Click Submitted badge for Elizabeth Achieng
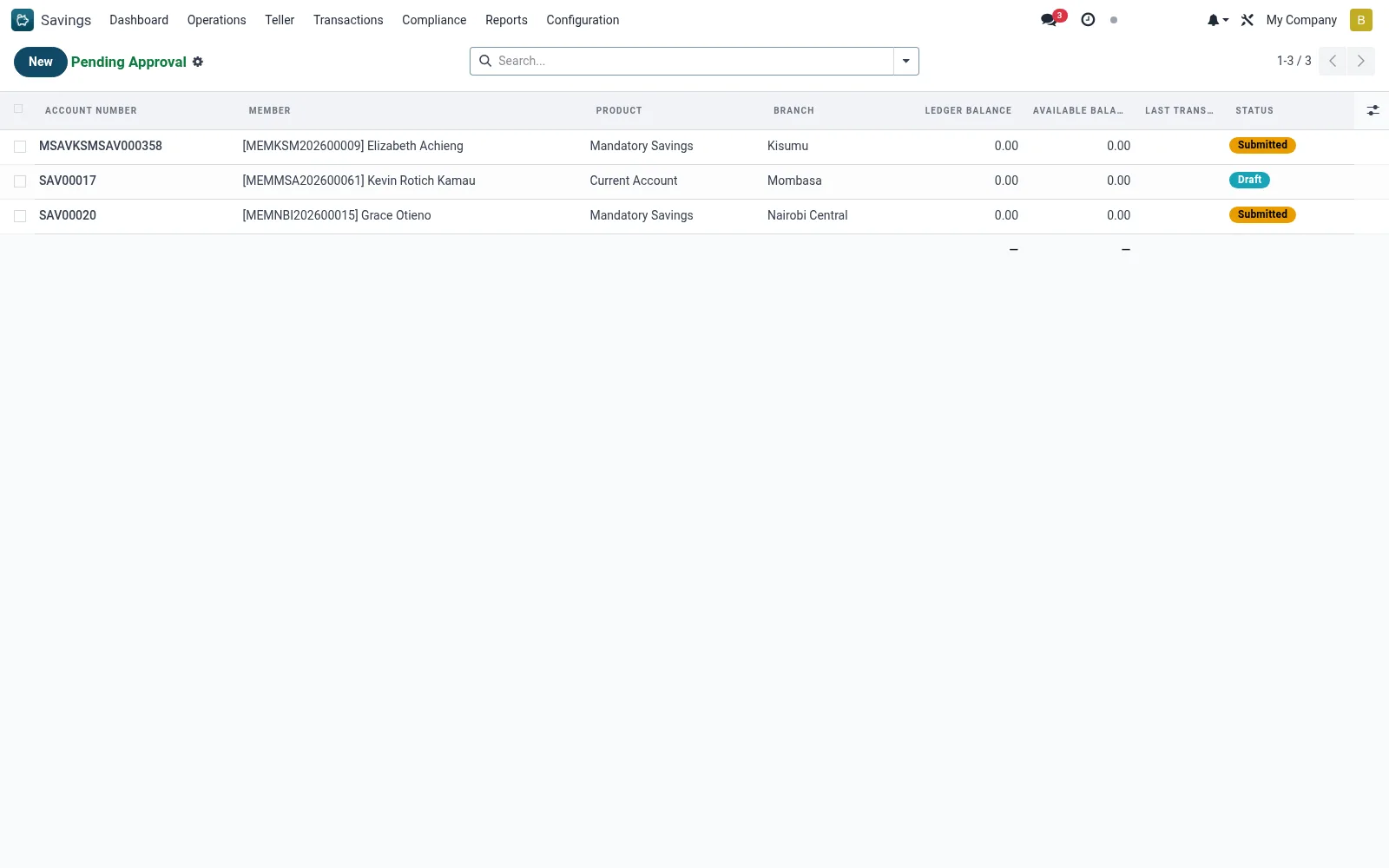Screen dimensions: 1389x868 click(x=1262, y=145)
